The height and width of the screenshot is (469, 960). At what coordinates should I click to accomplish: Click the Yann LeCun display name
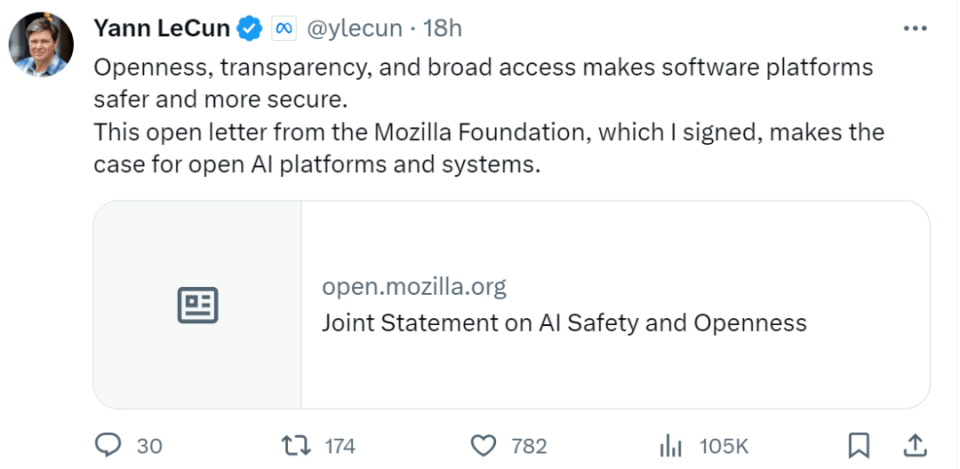pyautogui.click(x=162, y=29)
